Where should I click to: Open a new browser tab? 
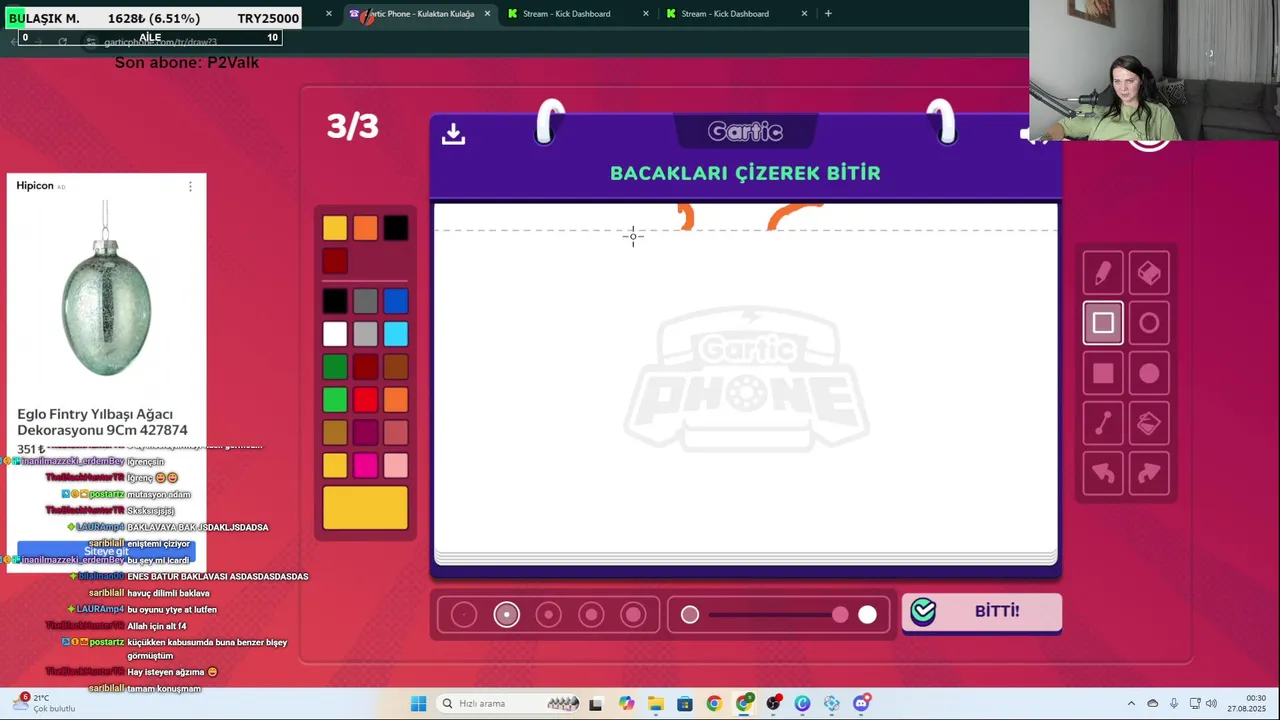pyautogui.click(x=828, y=14)
